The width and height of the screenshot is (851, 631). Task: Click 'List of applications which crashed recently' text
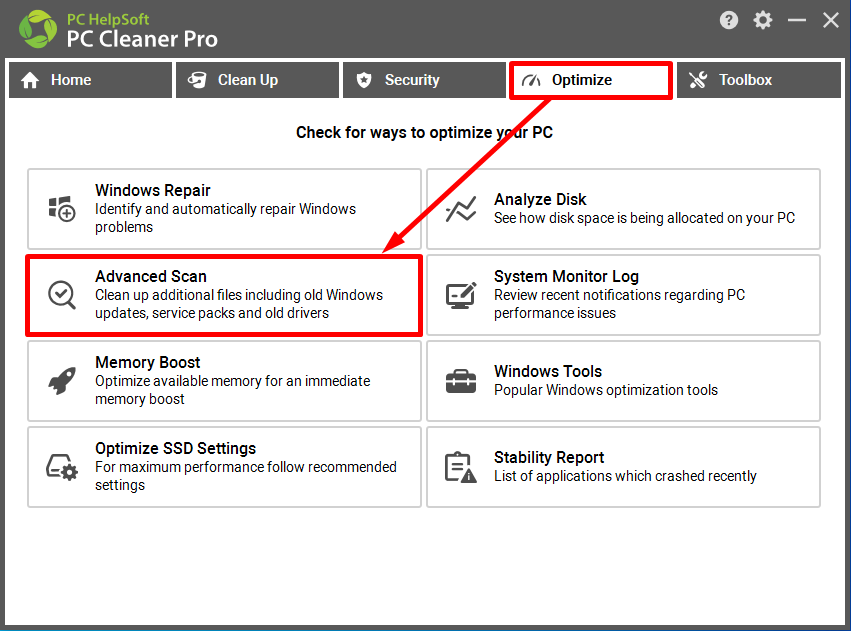[x=625, y=476]
